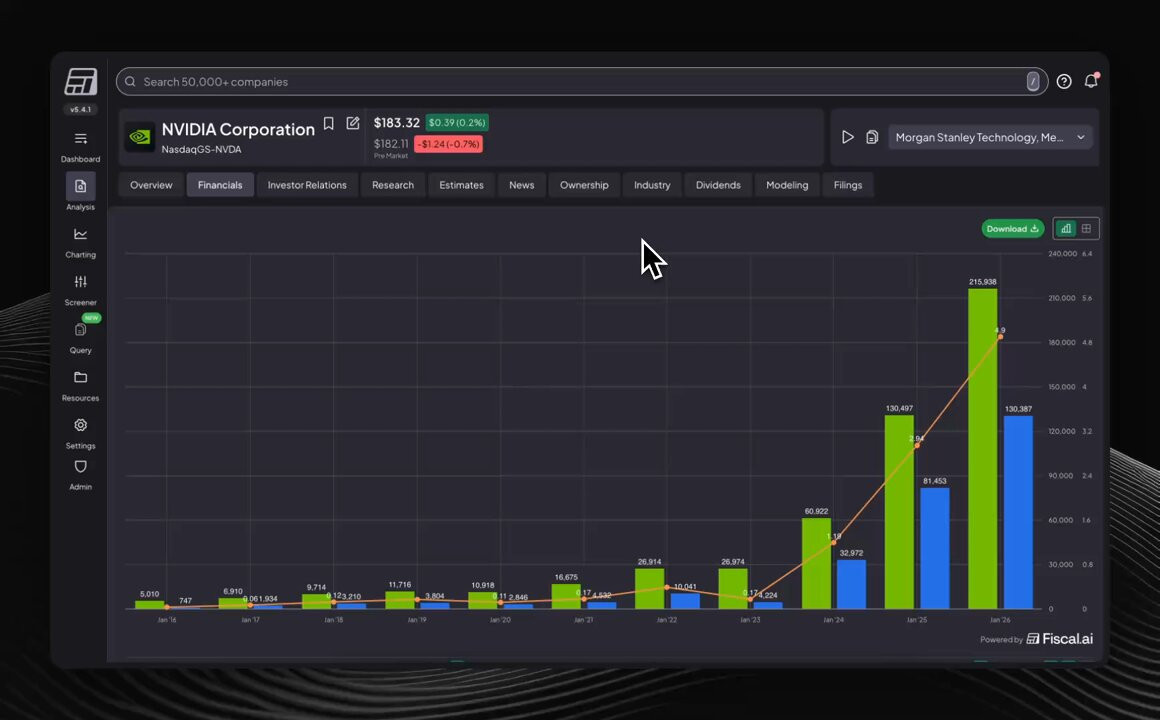This screenshot has height=720, width=1160.
Task: Switch to table grid view
Action: (x=1087, y=229)
